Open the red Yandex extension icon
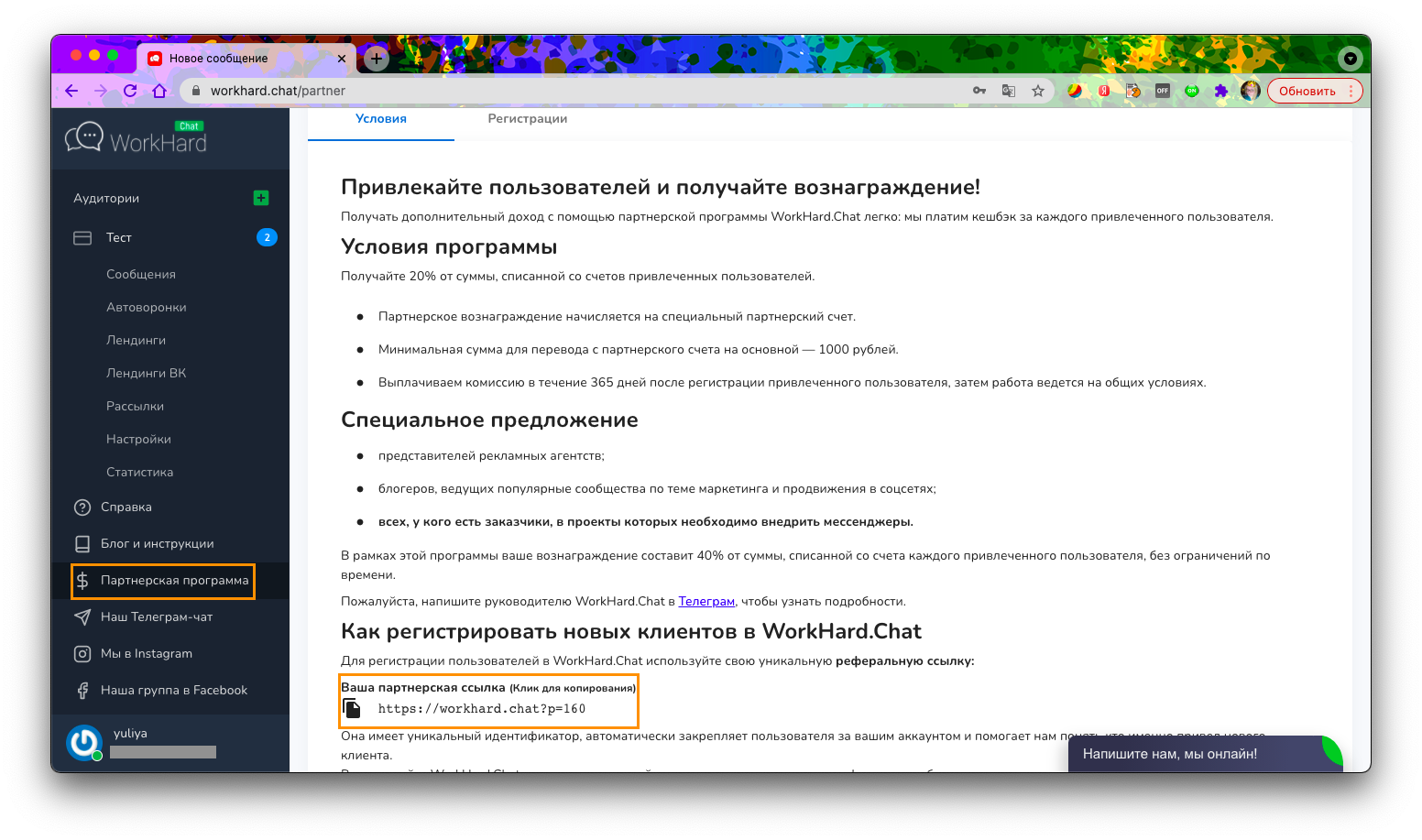 pyautogui.click(x=1104, y=91)
